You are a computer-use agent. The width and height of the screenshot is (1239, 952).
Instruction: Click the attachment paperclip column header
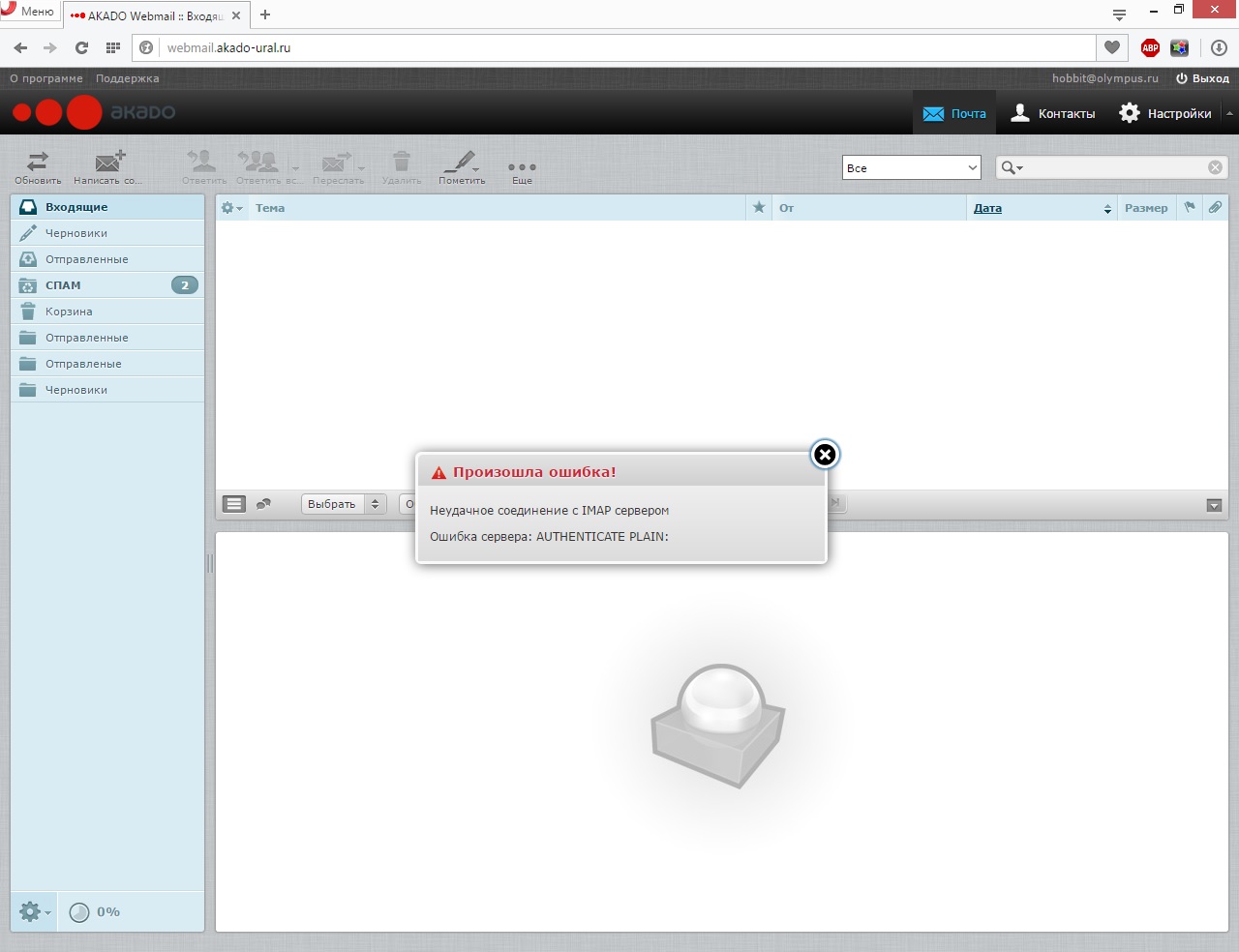click(1215, 207)
